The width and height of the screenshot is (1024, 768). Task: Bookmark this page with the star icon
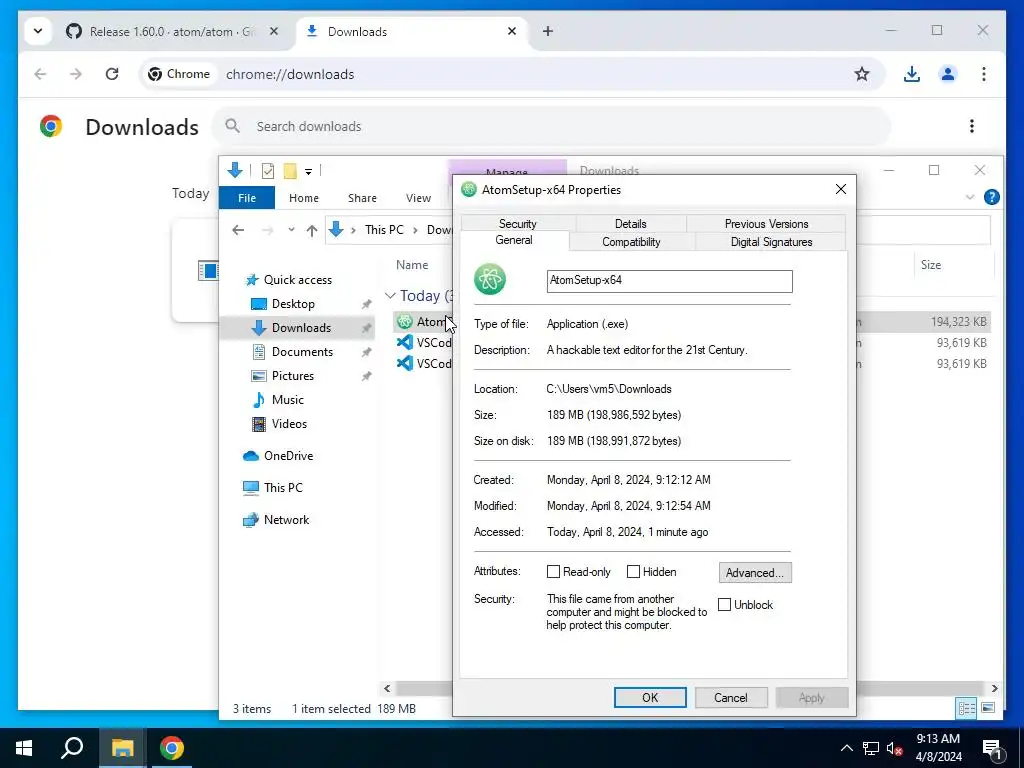point(862,74)
